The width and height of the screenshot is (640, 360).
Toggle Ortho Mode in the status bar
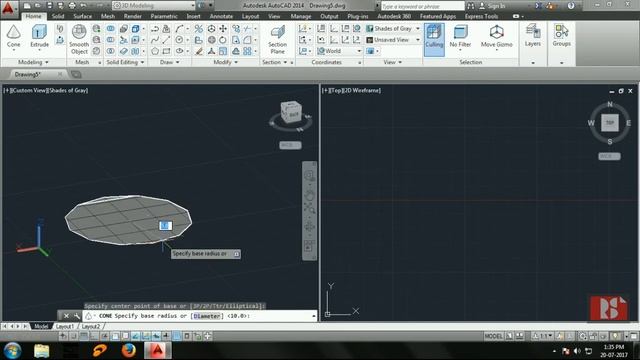tap(94, 336)
